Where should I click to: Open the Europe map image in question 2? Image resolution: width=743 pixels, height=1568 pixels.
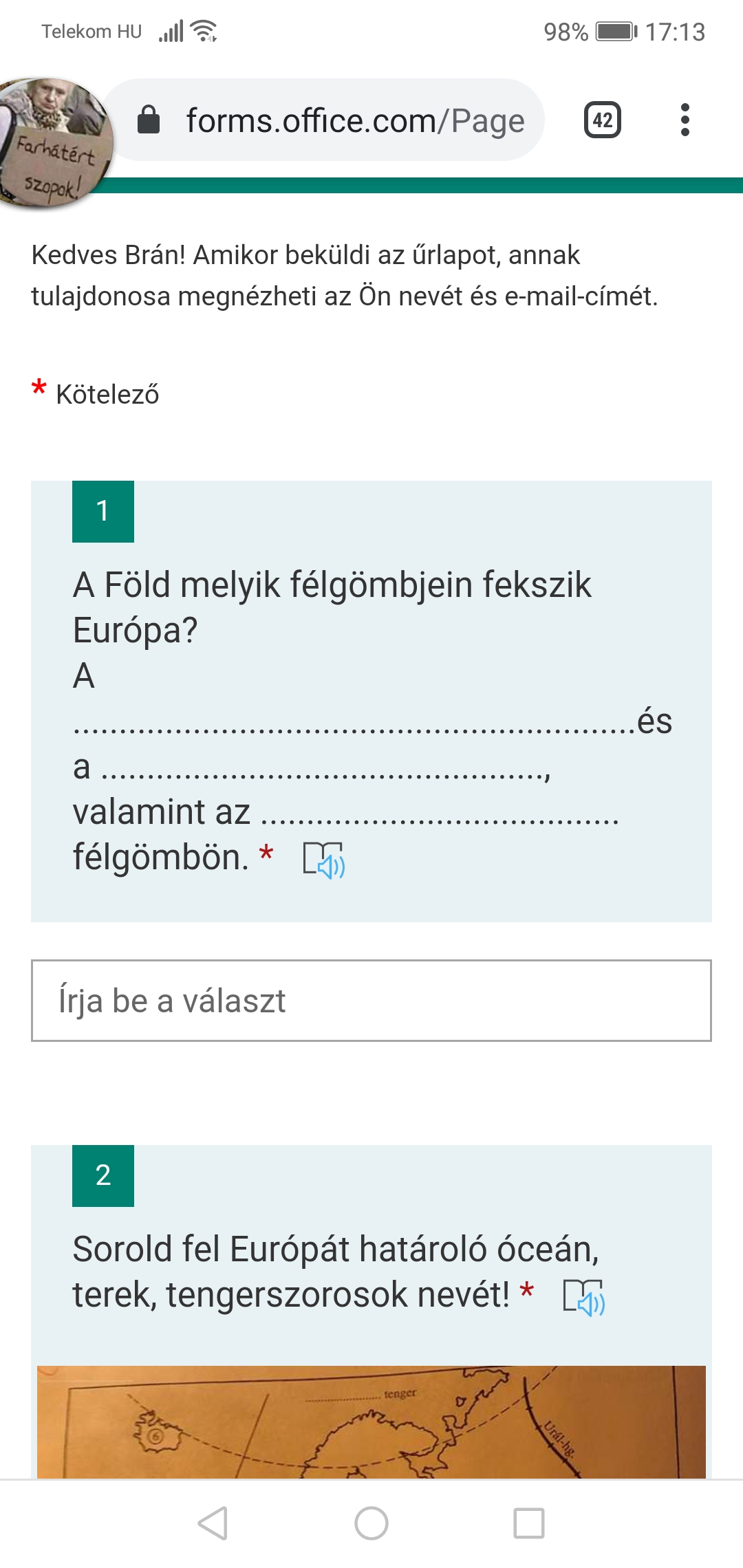(x=371, y=1422)
